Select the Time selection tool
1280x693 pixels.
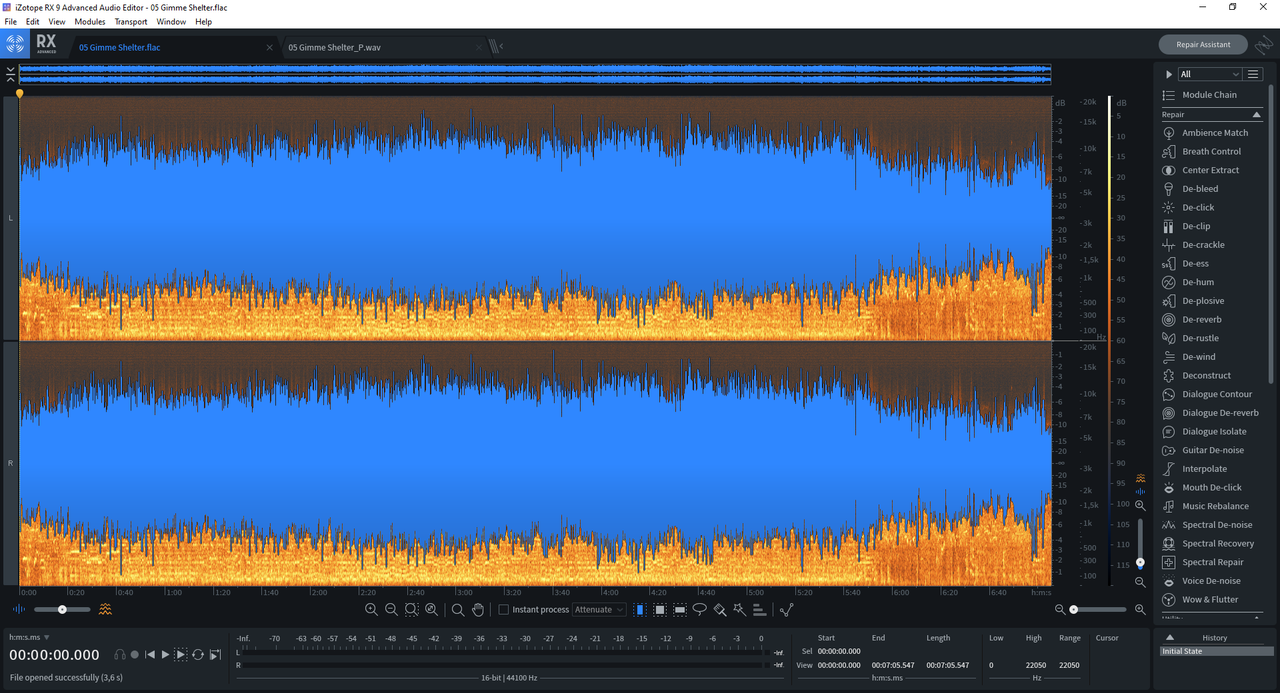[x=640, y=609]
